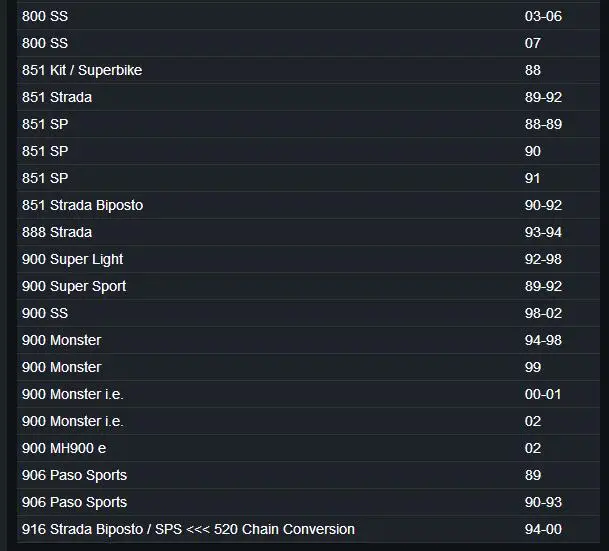The width and height of the screenshot is (609, 551).
Task: Select the 851 Strada Biposto entry
Action: [x=82, y=205]
